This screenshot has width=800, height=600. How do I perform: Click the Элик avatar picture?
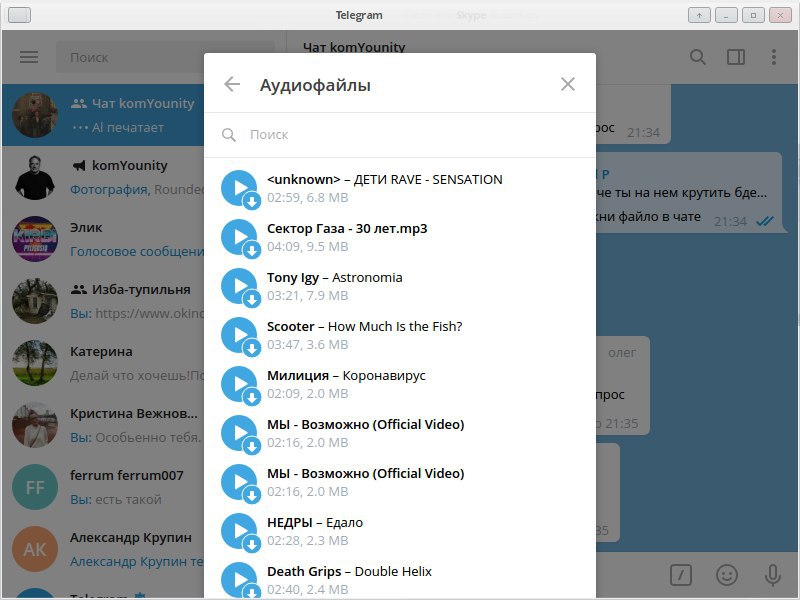click(x=35, y=239)
